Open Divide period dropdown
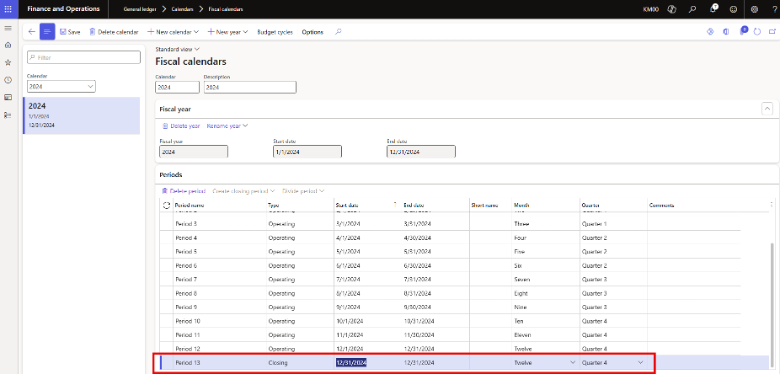 tap(303, 191)
